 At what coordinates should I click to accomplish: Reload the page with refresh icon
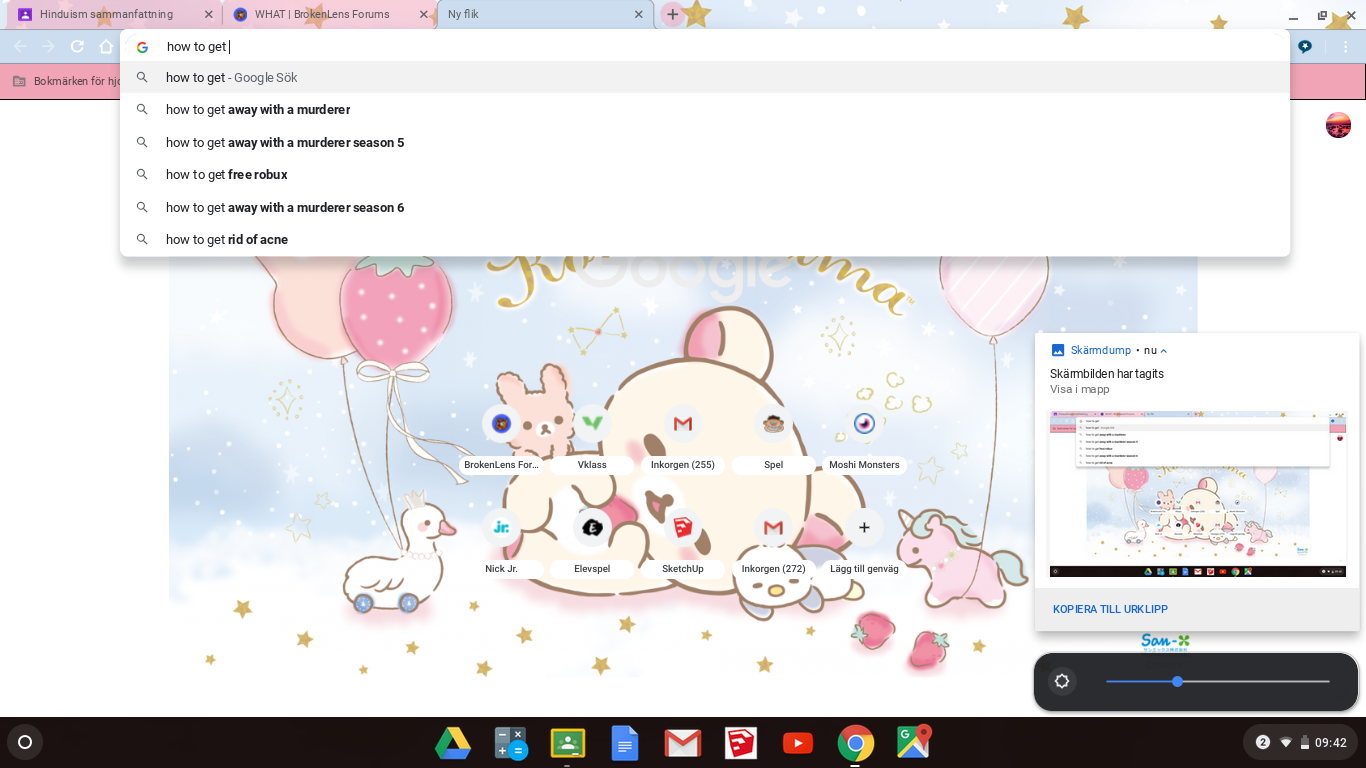(77, 47)
